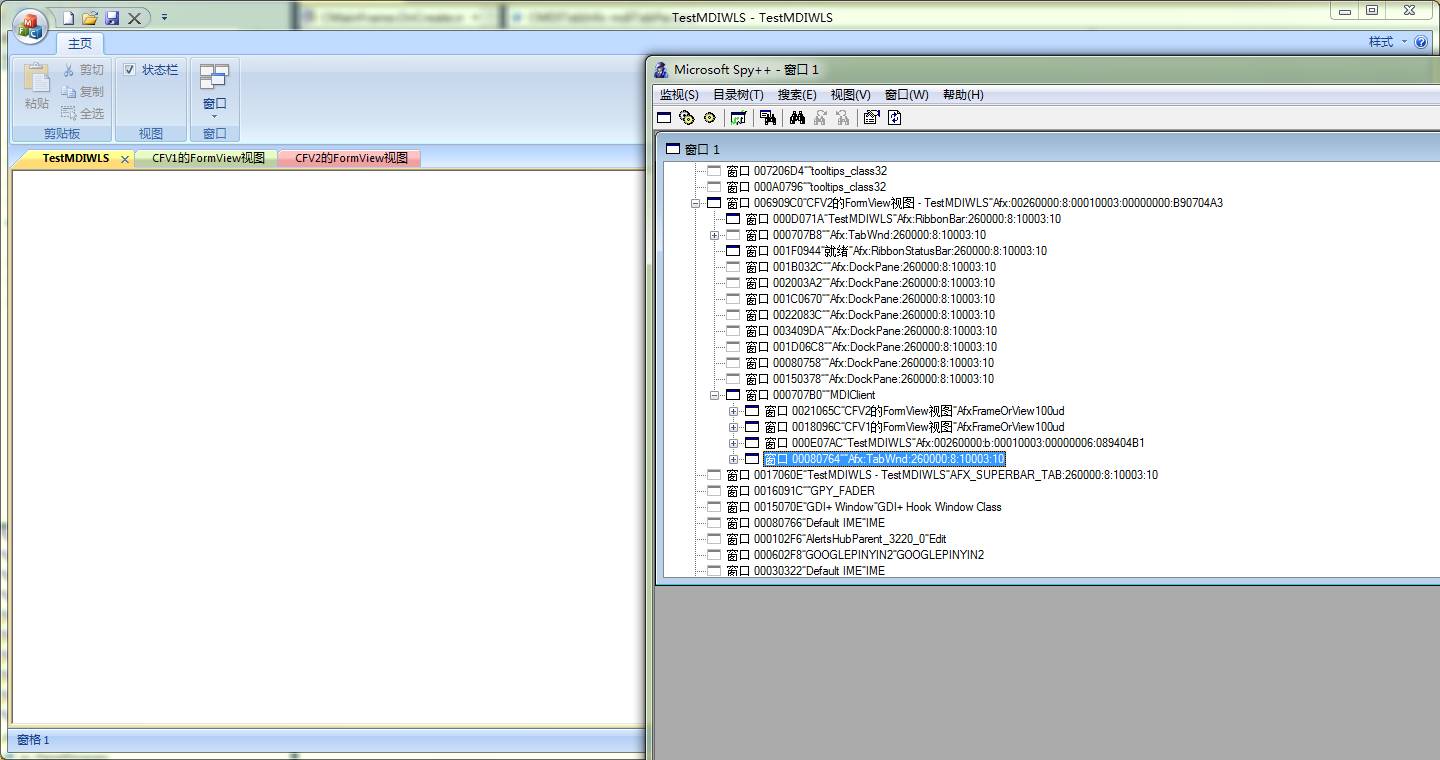This screenshot has height=760, width=1440.
Task: Open the MFC application button menu
Action: pos(29,25)
